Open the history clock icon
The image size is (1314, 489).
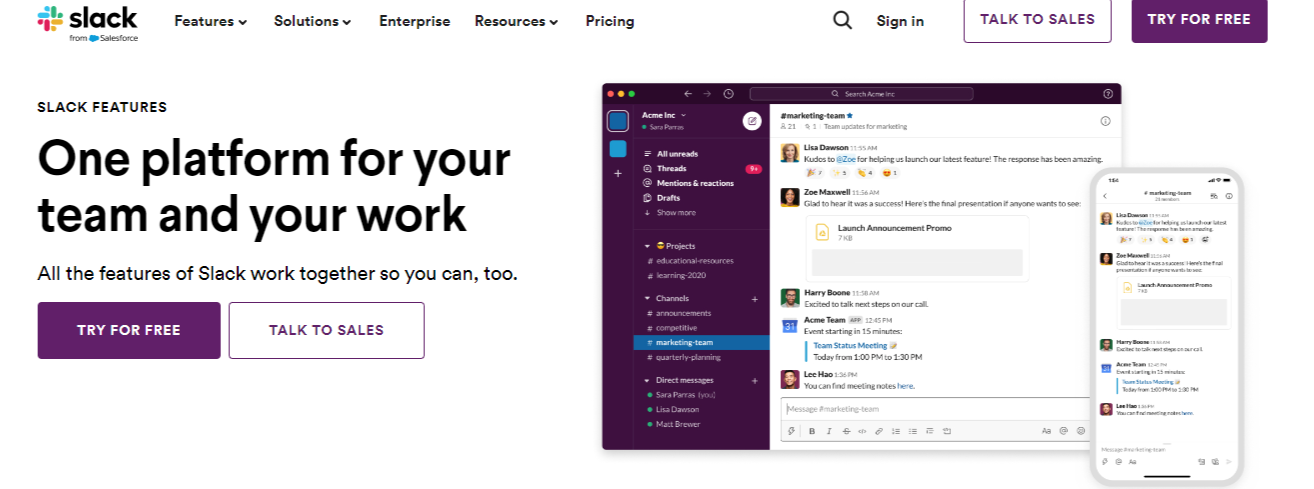point(728,94)
